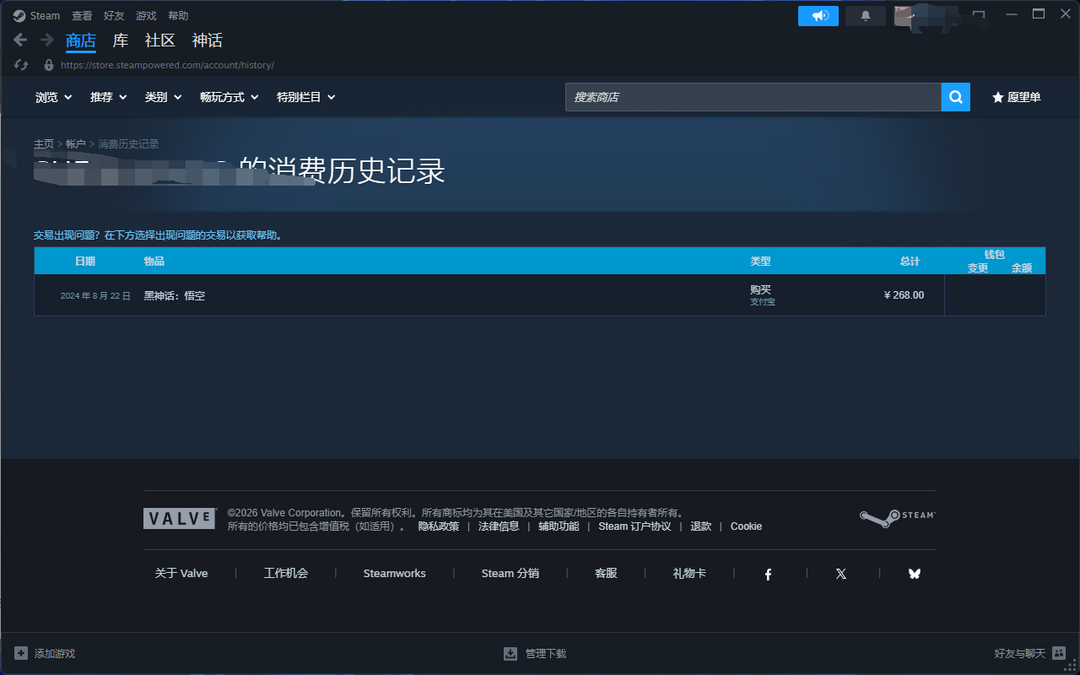
Task: Expand the 推荐 dropdown menu
Action: click(108, 97)
